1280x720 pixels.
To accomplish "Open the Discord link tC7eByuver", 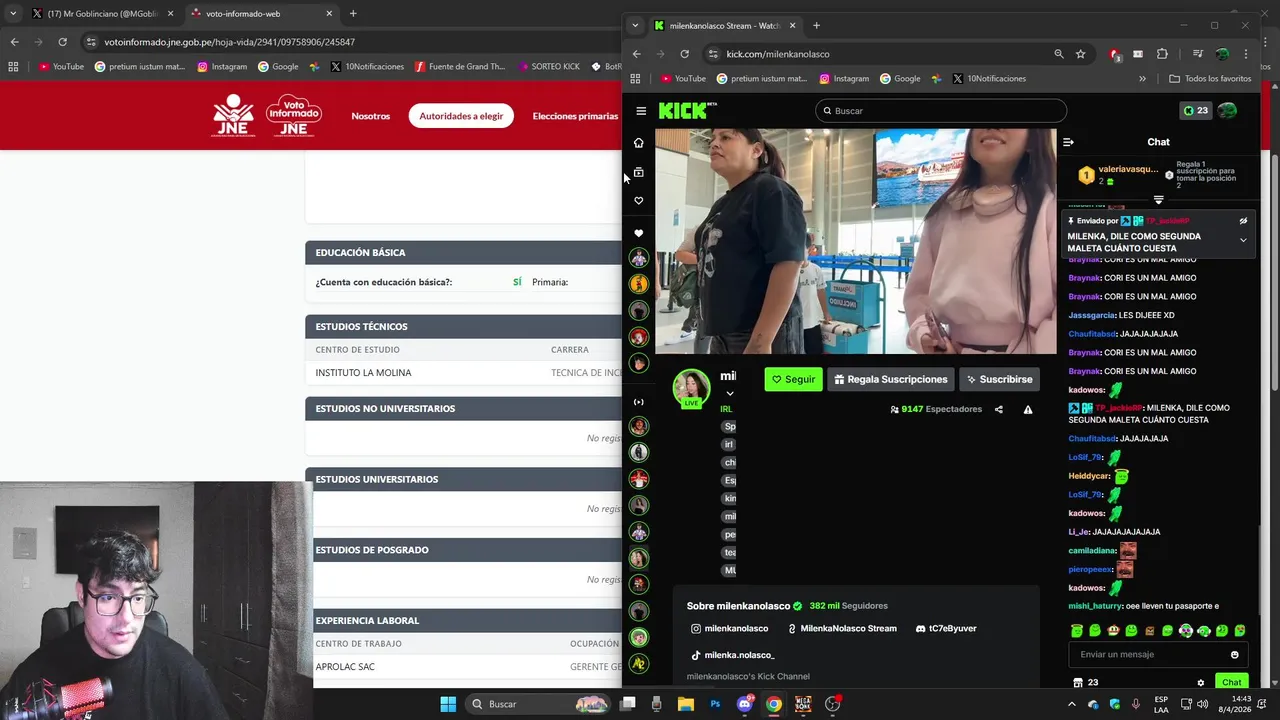I will pos(946,628).
